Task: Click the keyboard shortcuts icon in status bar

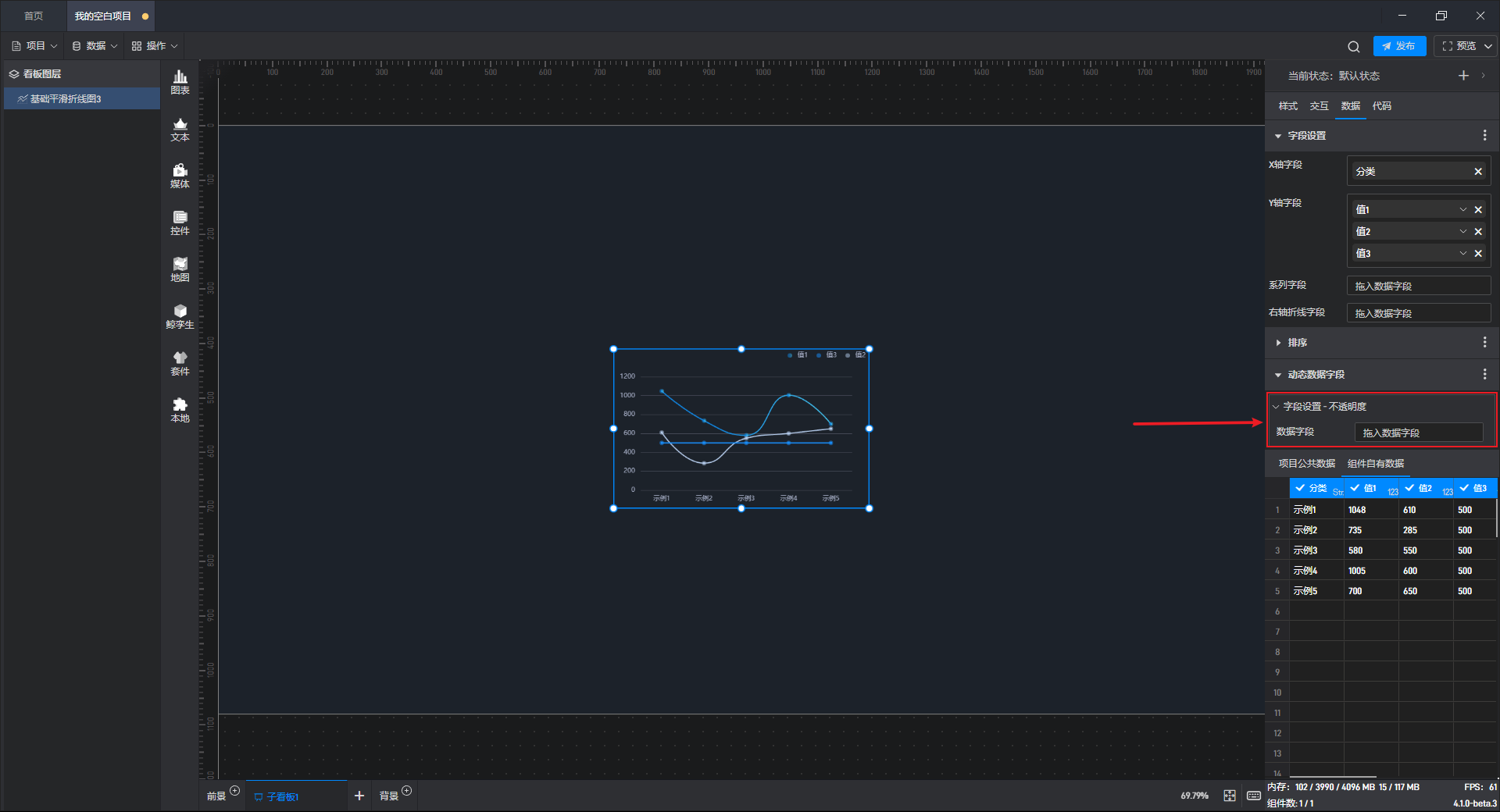Action: (x=1254, y=796)
